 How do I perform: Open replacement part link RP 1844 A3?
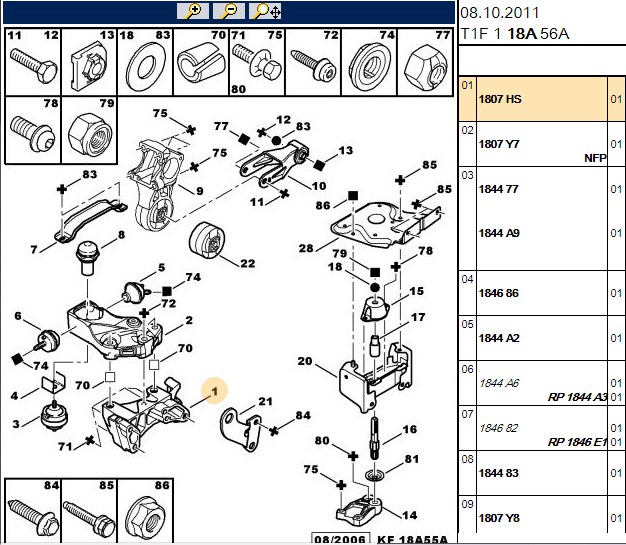point(577,397)
